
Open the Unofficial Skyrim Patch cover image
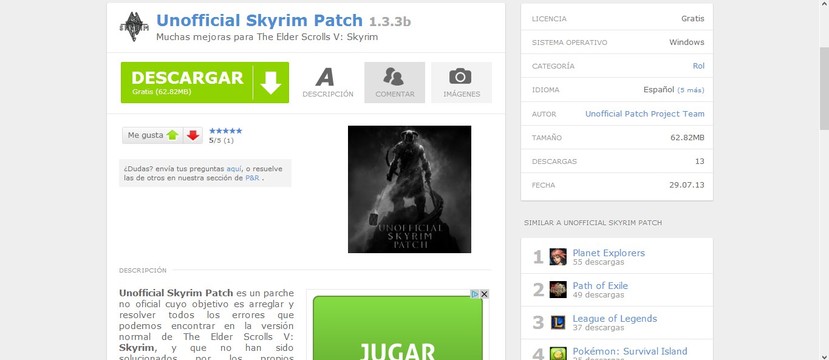(x=409, y=189)
